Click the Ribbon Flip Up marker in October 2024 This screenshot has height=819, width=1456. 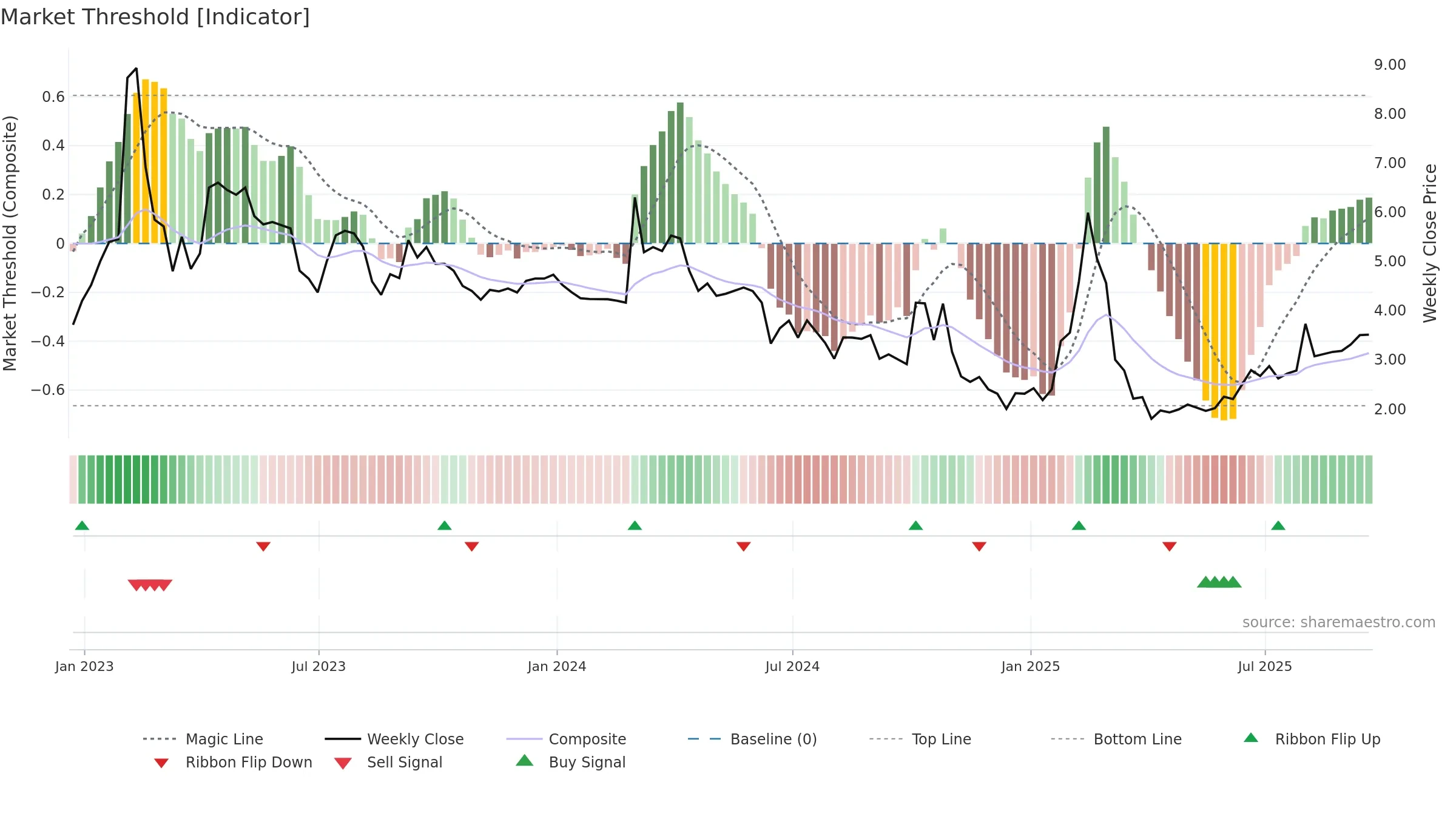(915, 525)
